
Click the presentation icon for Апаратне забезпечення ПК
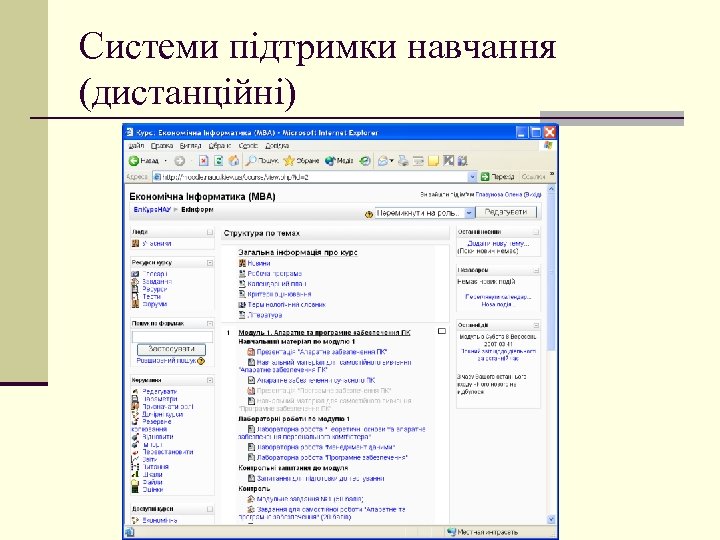tap(251, 352)
